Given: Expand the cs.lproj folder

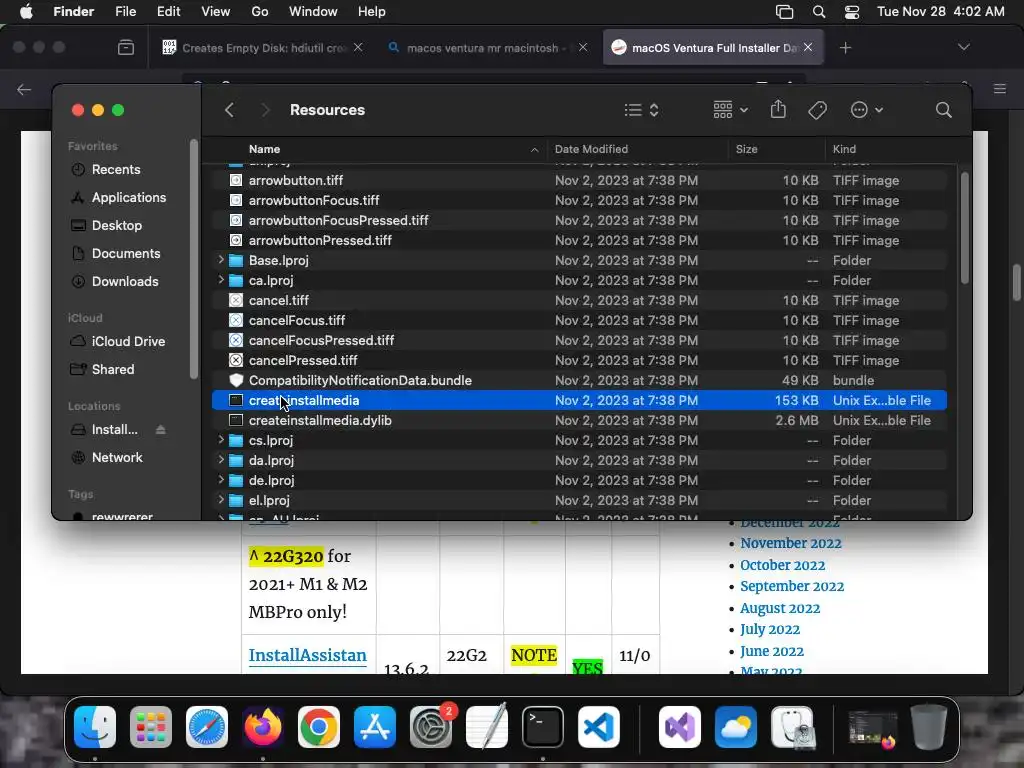Looking at the screenshot, I should click(221, 440).
